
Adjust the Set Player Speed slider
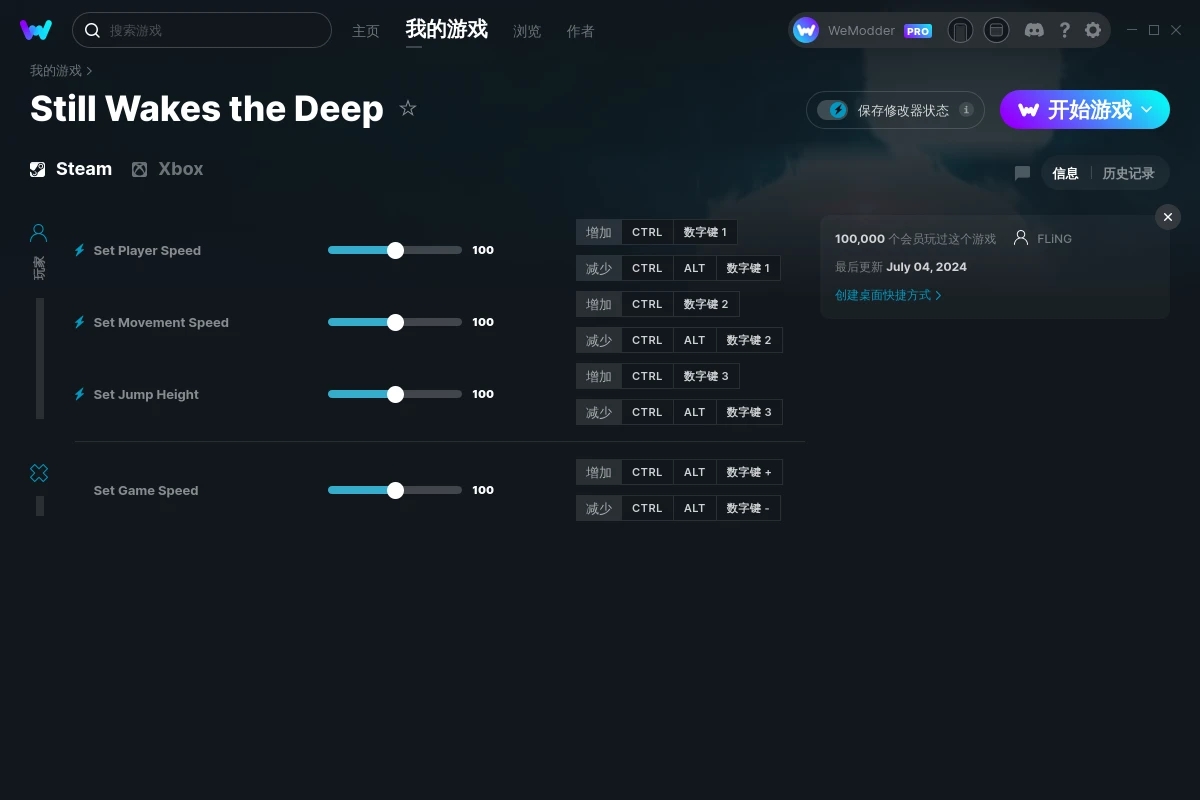395,250
